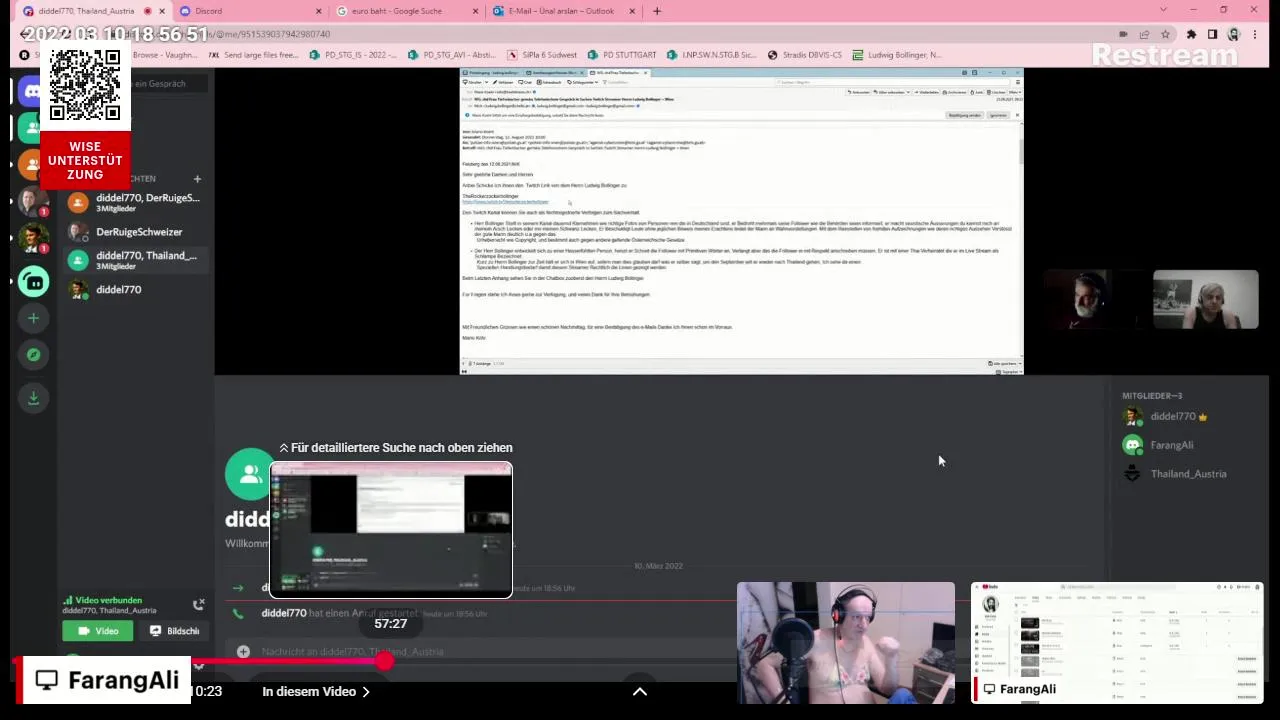The height and width of the screenshot is (720, 1280).
Task: Click the Bildschirm share button
Action: (x=173, y=631)
